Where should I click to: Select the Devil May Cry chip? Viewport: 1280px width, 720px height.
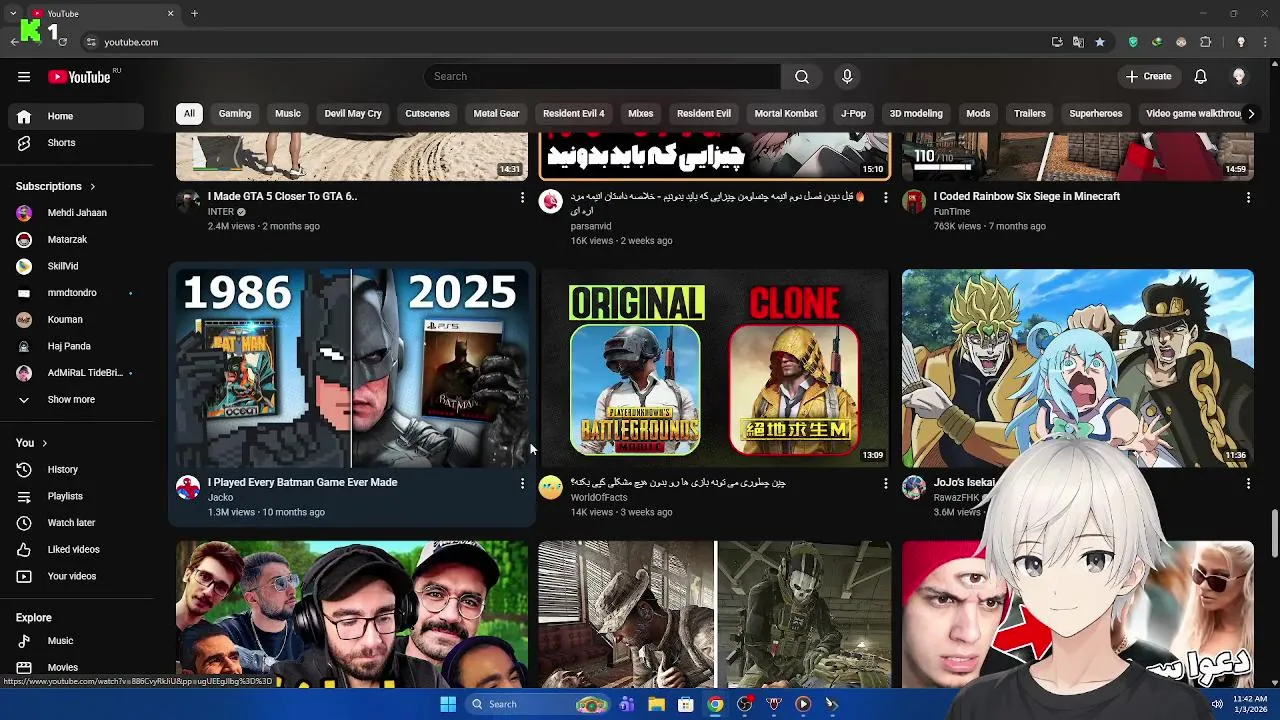[x=353, y=114]
